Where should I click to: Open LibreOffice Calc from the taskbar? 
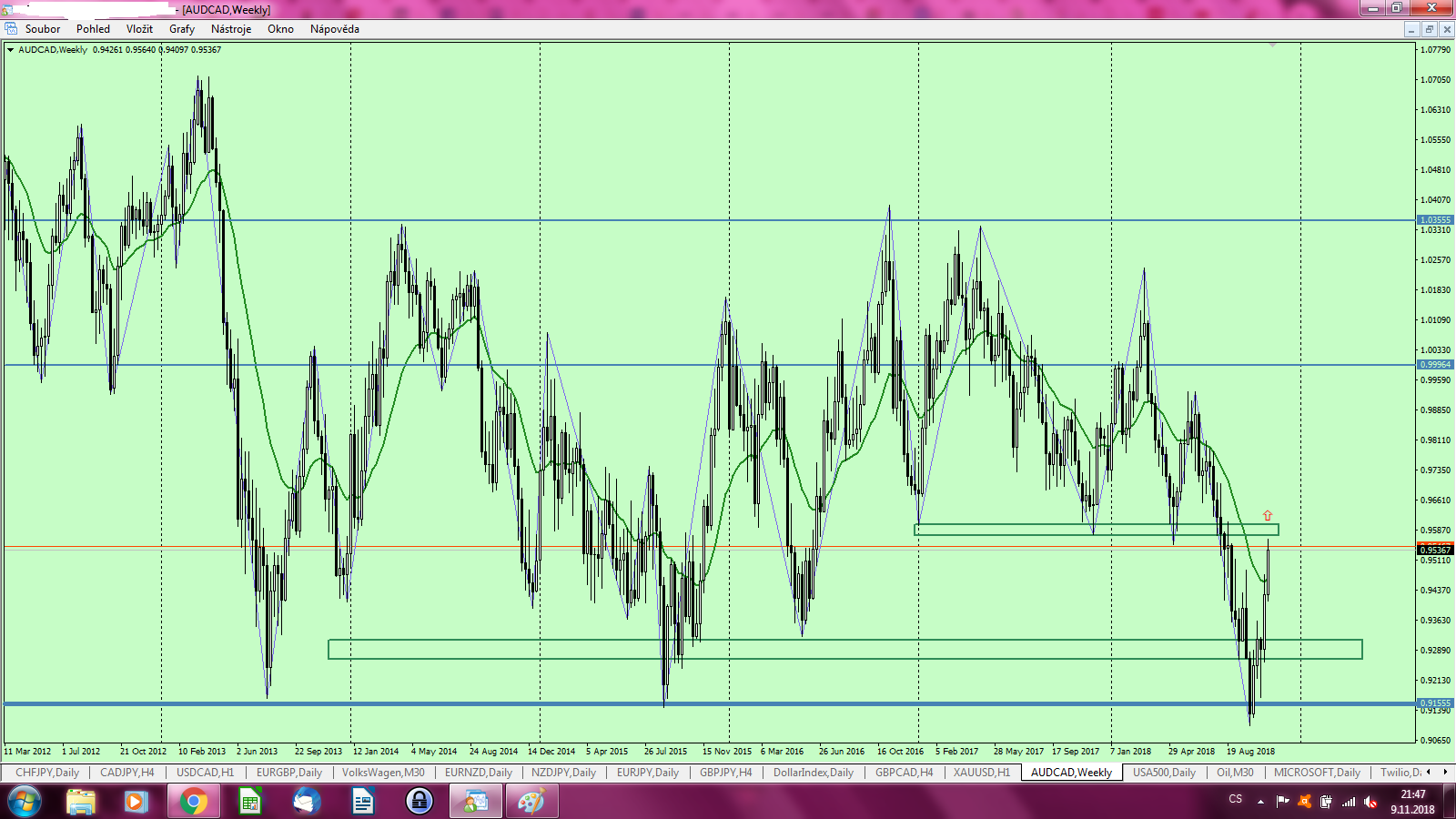(x=249, y=802)
